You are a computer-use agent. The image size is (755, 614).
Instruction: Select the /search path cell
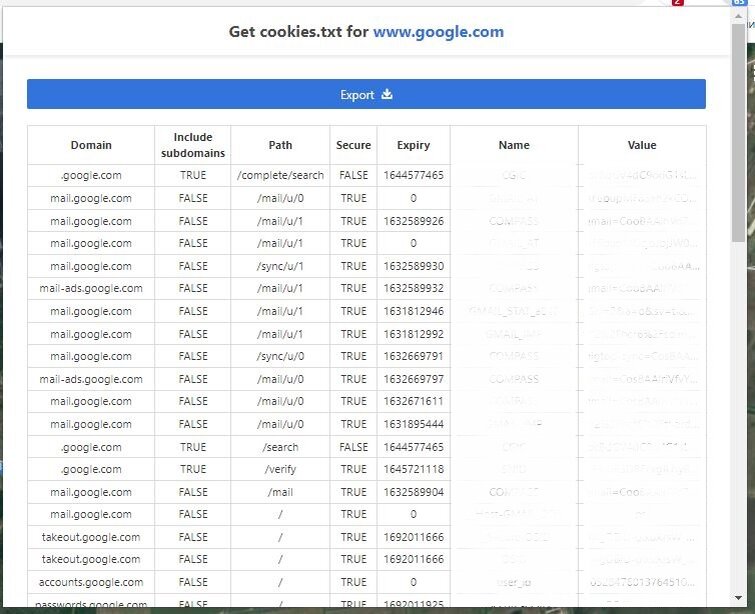(280, 447)
